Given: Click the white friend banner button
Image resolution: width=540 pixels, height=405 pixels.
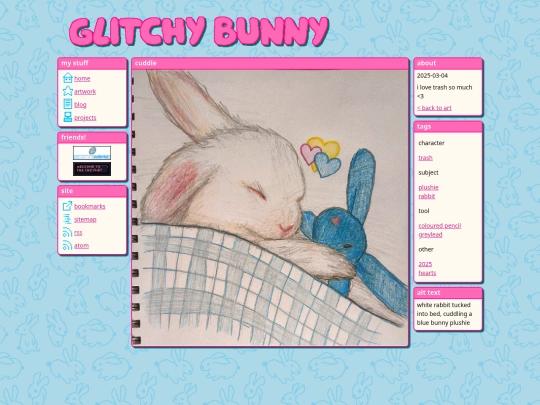Looking at the screenshot, I should pos(92,153).
